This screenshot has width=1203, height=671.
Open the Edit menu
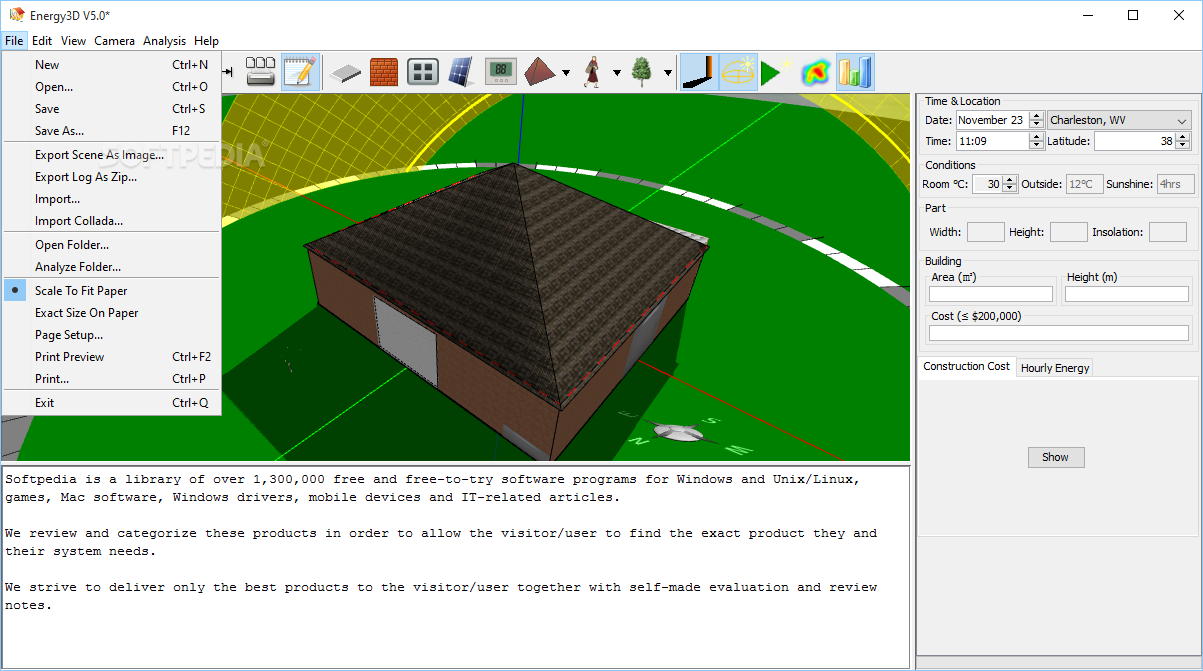point(42,41)
